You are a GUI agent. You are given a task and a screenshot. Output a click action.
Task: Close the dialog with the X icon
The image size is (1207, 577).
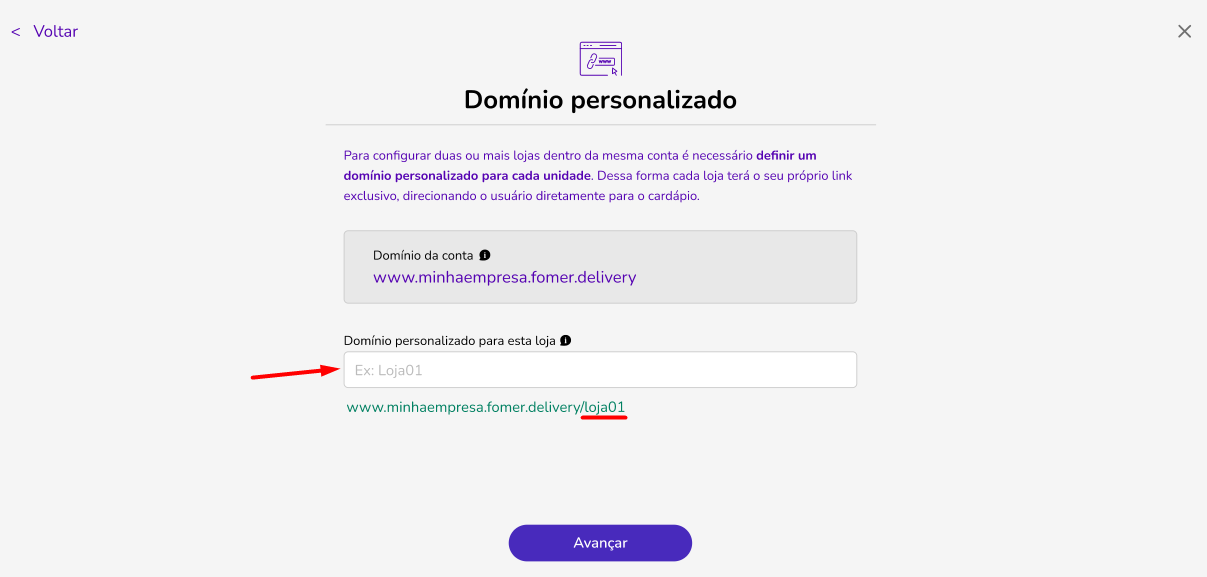(1184, 31)
